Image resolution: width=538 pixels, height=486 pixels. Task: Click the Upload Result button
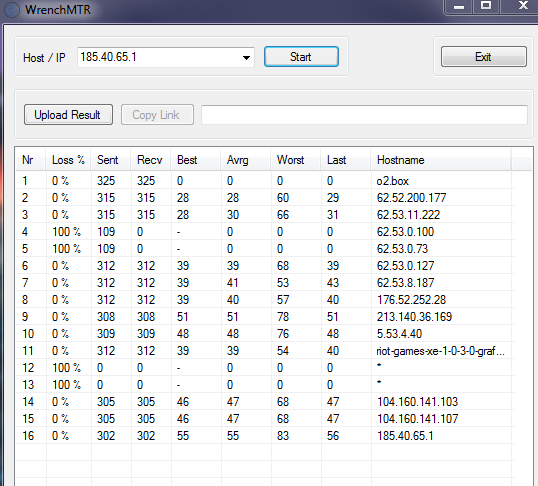(x=68, y=115)
